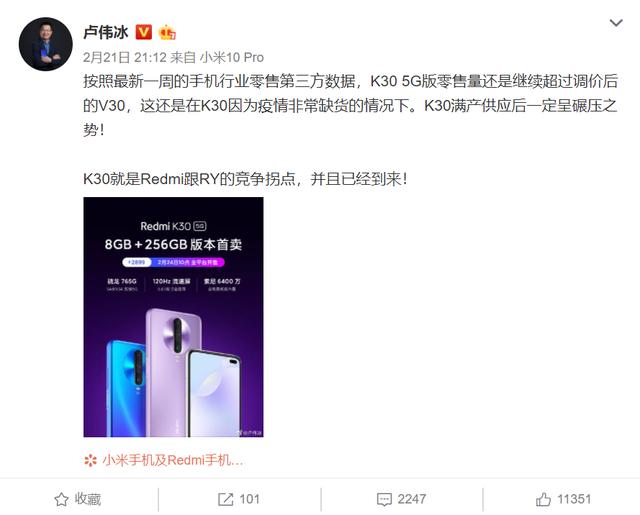Click the thumbs-up like icon
Screen dimensions: 640x515
[x=544, y=499]
